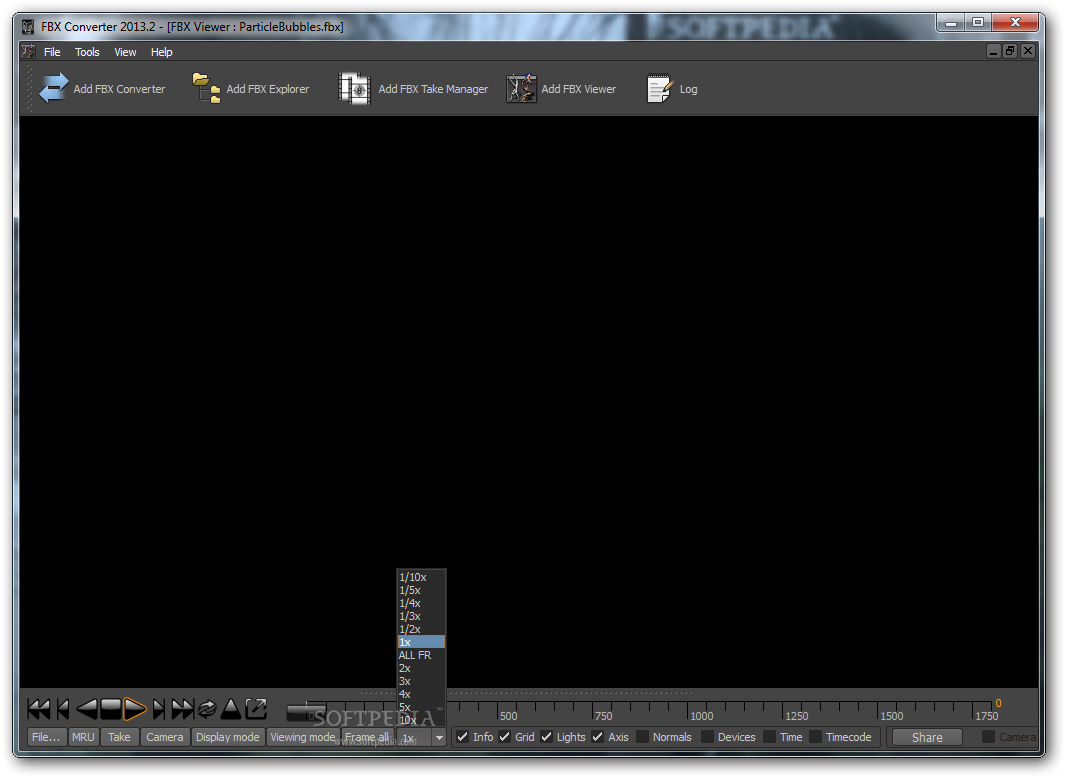Click the Add FBX Converter toolbar icon
This screenshot has width=1066, height=778.
tap(54, 88)
